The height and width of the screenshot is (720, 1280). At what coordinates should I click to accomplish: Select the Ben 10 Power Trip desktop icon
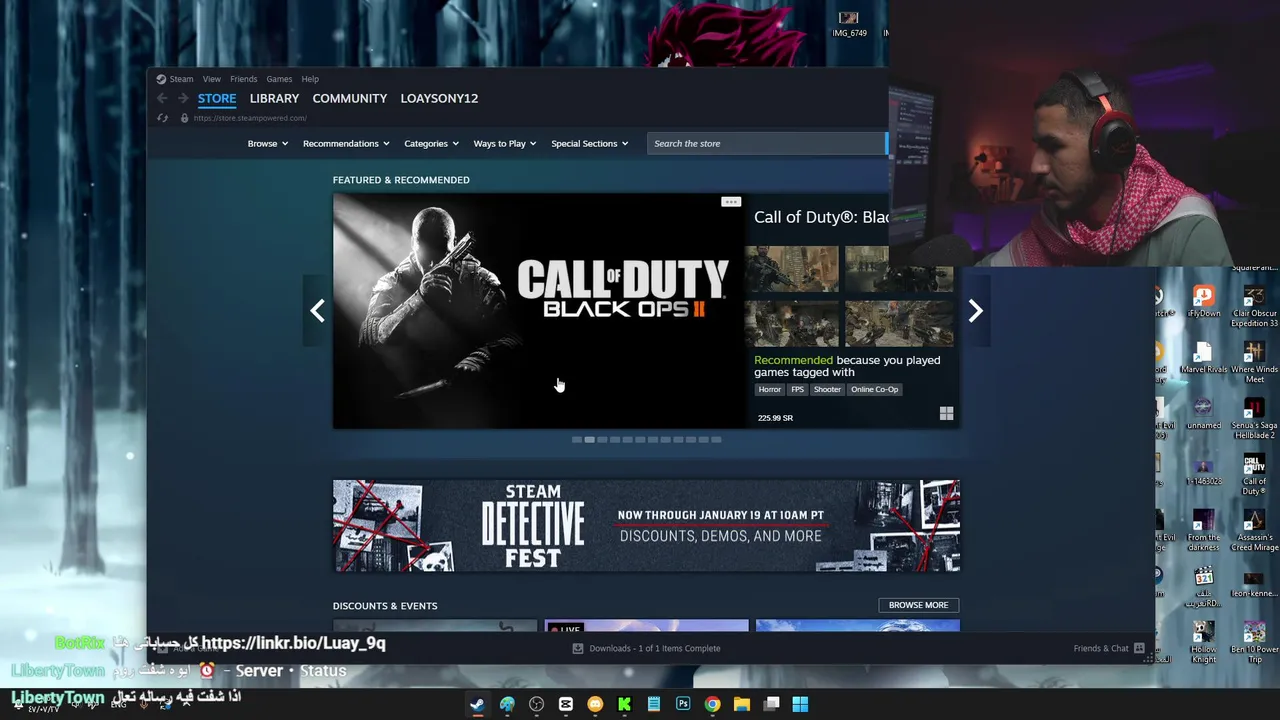pyautogui.click(x=1254, y=643)
